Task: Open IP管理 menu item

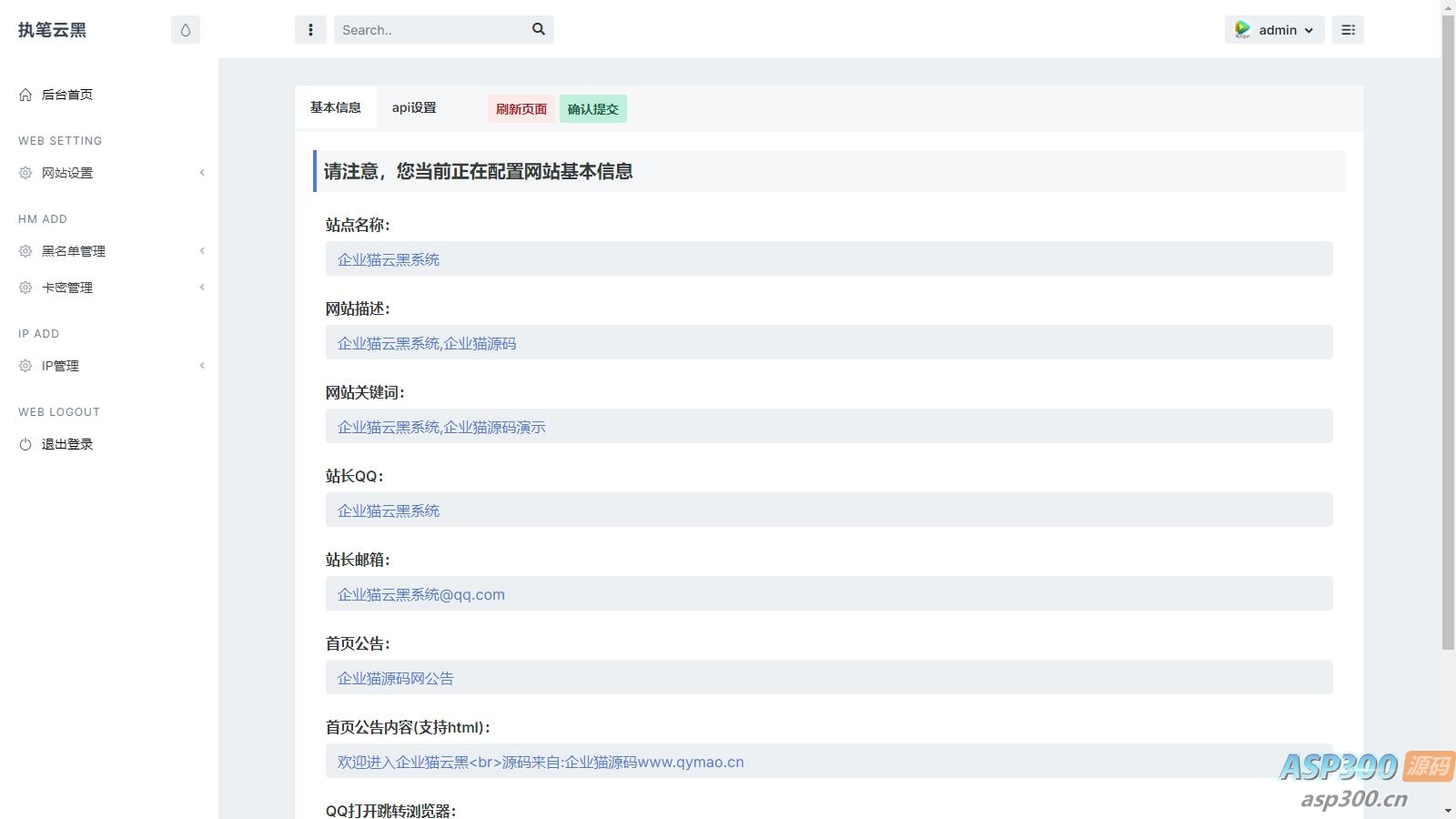Action: click(x=60, y=366)
